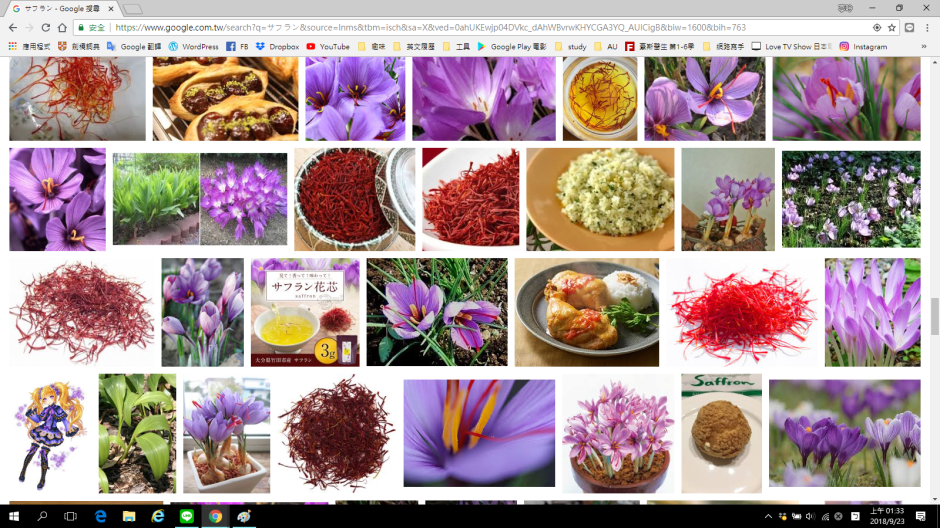Open the Instagram bookmark

[863, 46]
